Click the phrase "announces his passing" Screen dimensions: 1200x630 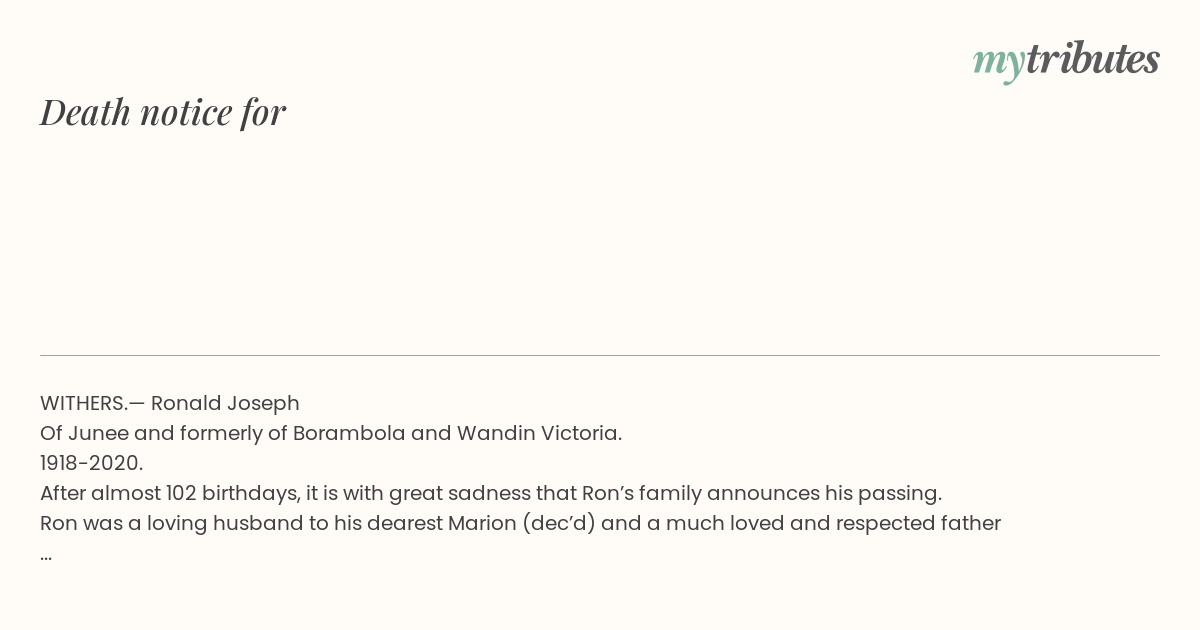coord(833,493)
